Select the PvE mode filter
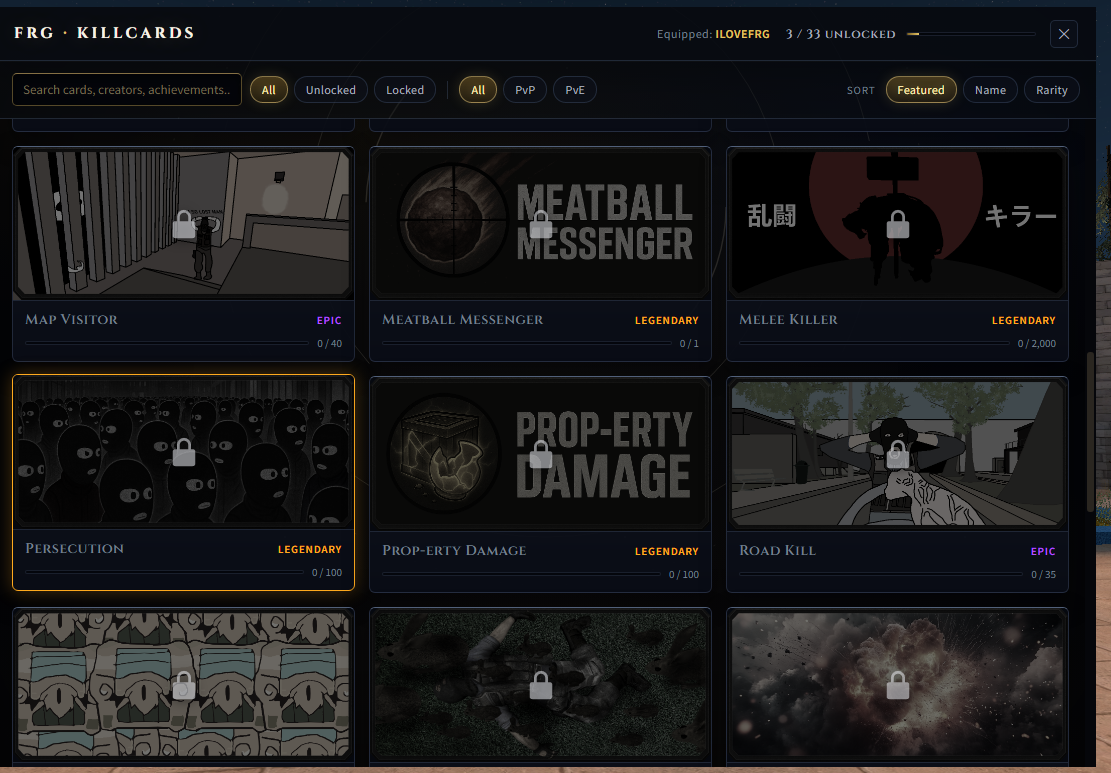Screen dimensions: 1111x773 pos(575,90)
